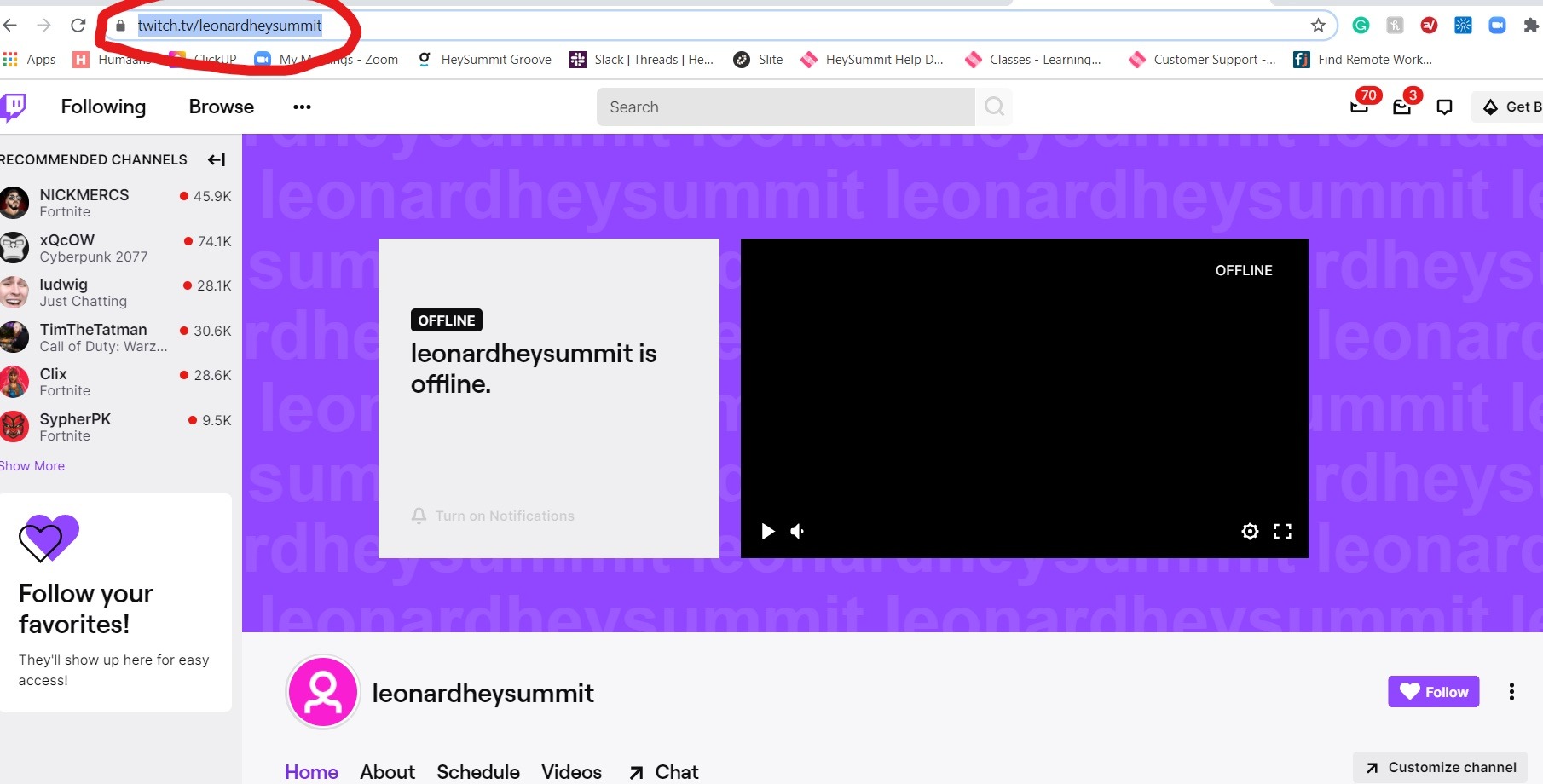Open the Browse nav link

[x=222, y=107]
